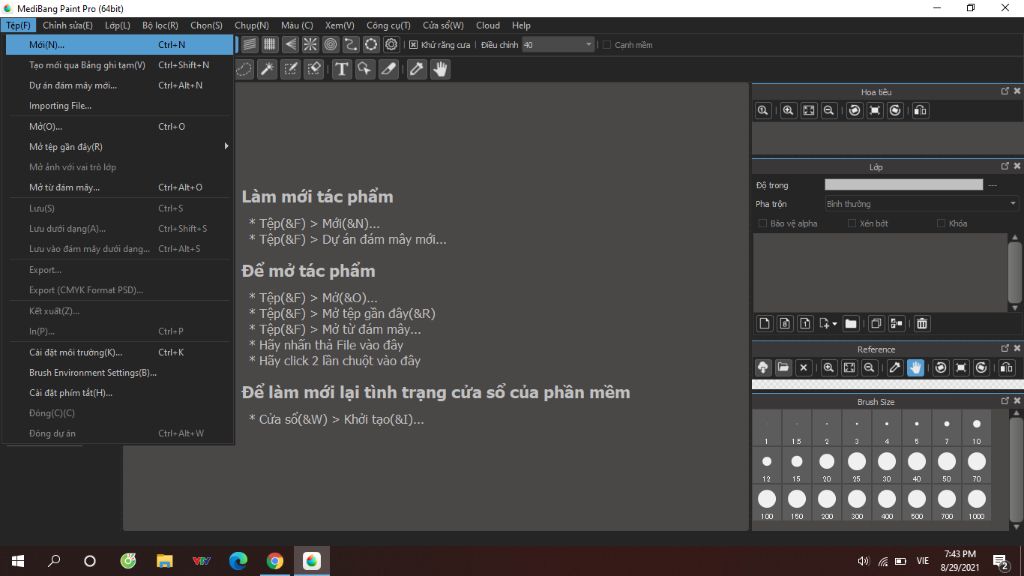
Task: Select the Eyedropper tool in main toolbar
Action: point(417,69)
